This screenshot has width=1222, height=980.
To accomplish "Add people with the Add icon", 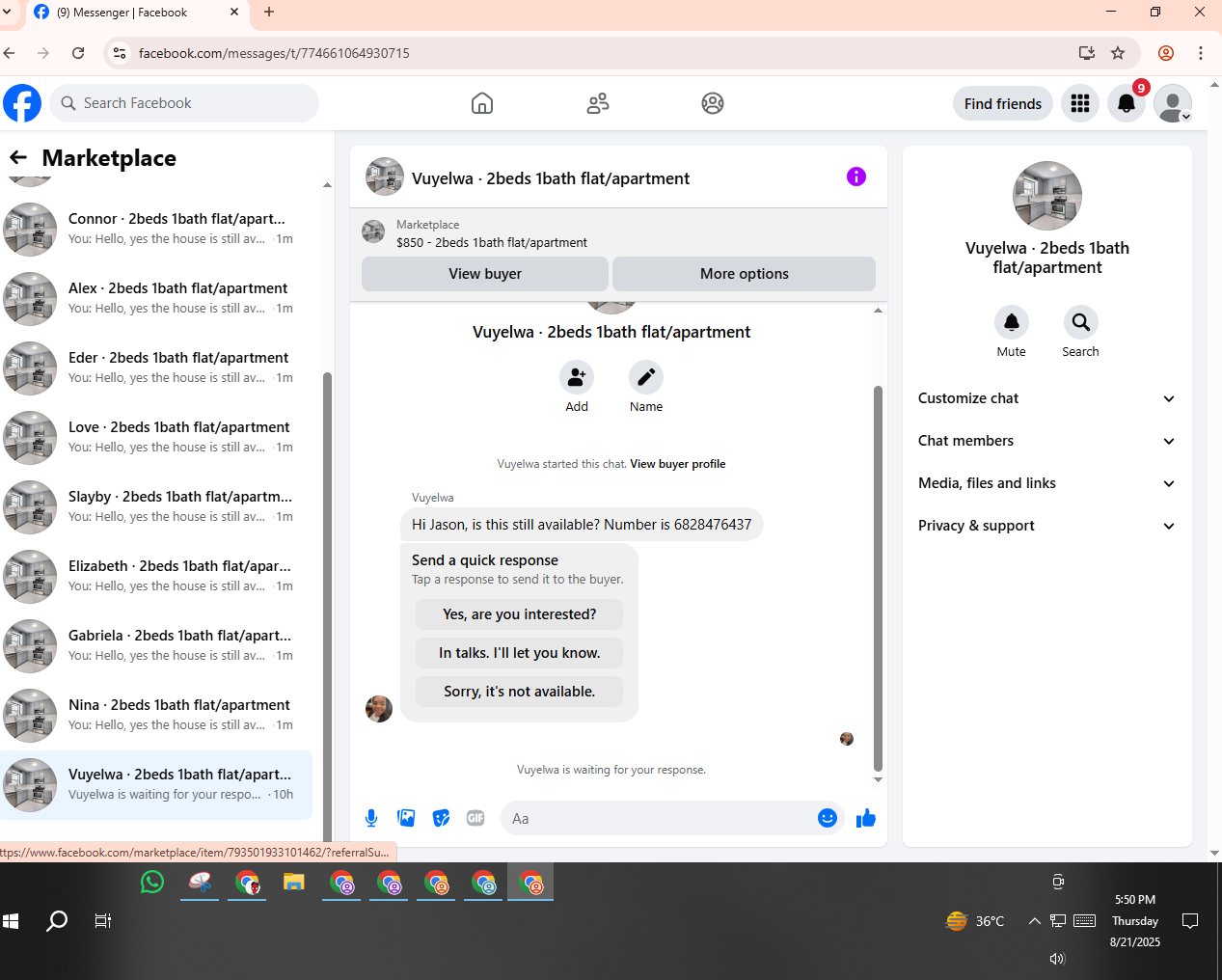I will (577, 377).
